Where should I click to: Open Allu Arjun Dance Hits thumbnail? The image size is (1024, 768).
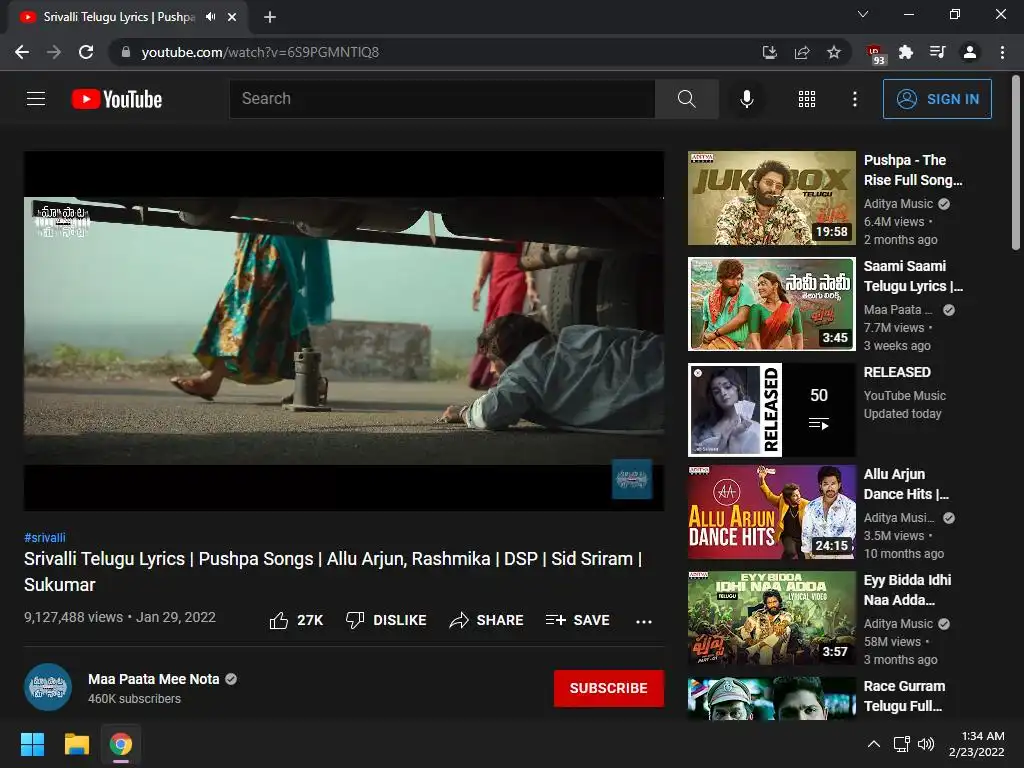pyautogui.click(x=772, y=512)
